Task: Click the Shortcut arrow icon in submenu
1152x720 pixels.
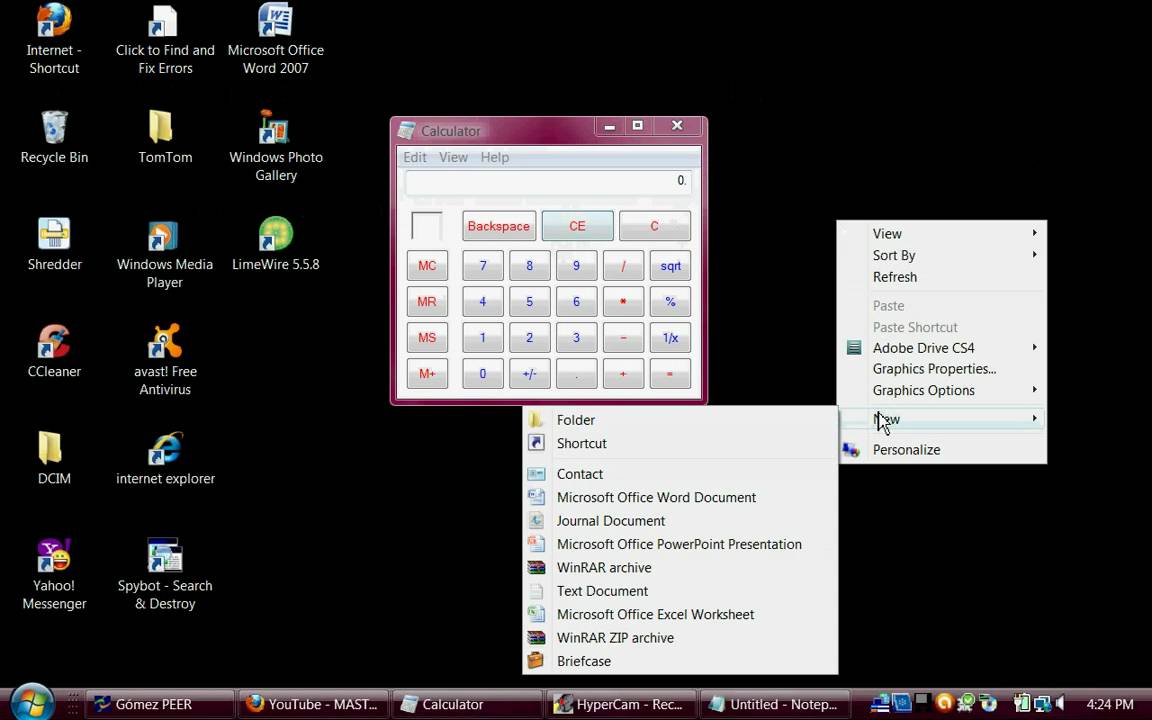Action: 536,443
